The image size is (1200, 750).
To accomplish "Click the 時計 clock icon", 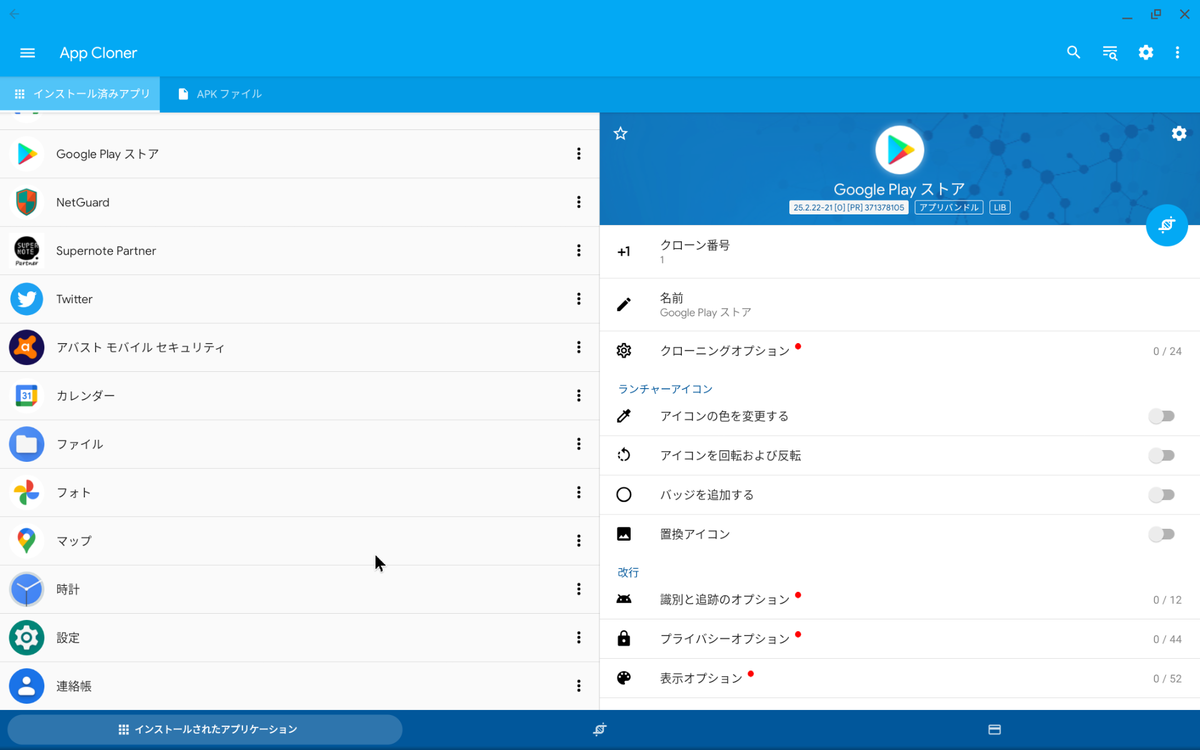I will pos(27,589).
